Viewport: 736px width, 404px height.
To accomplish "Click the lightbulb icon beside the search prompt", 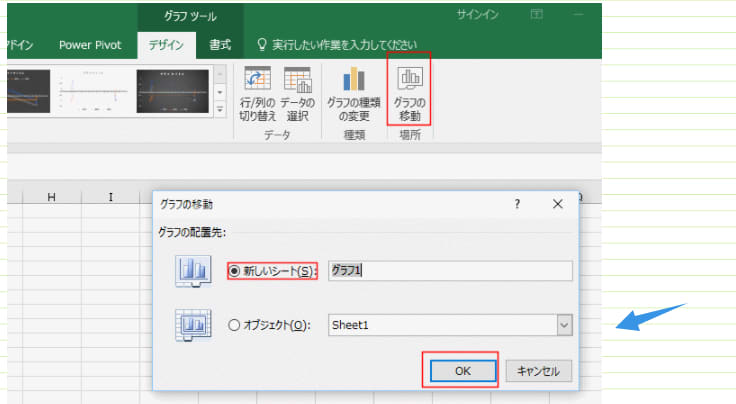I will tap(263, 45).
